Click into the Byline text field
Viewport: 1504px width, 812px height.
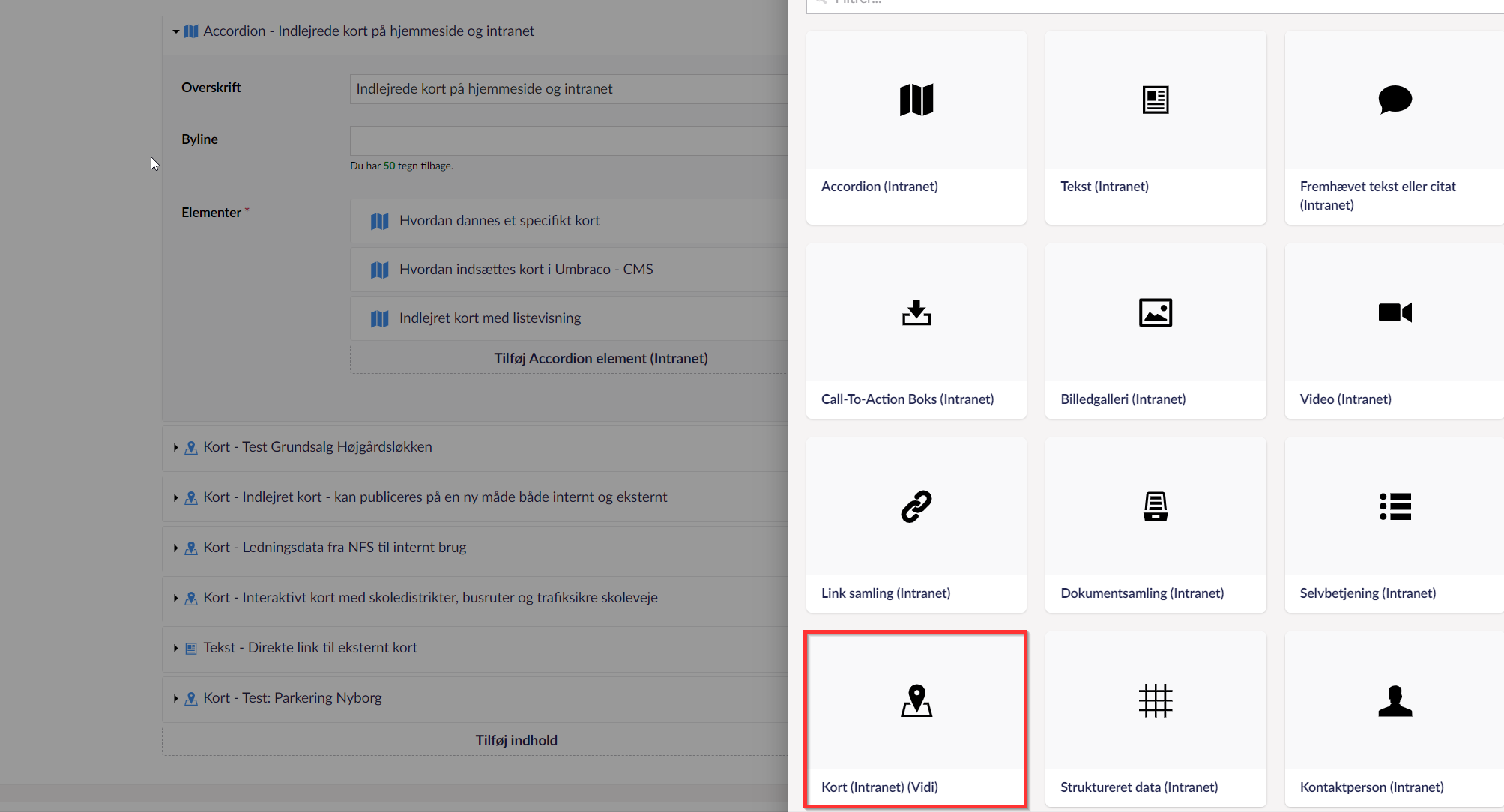coord(567,141)
